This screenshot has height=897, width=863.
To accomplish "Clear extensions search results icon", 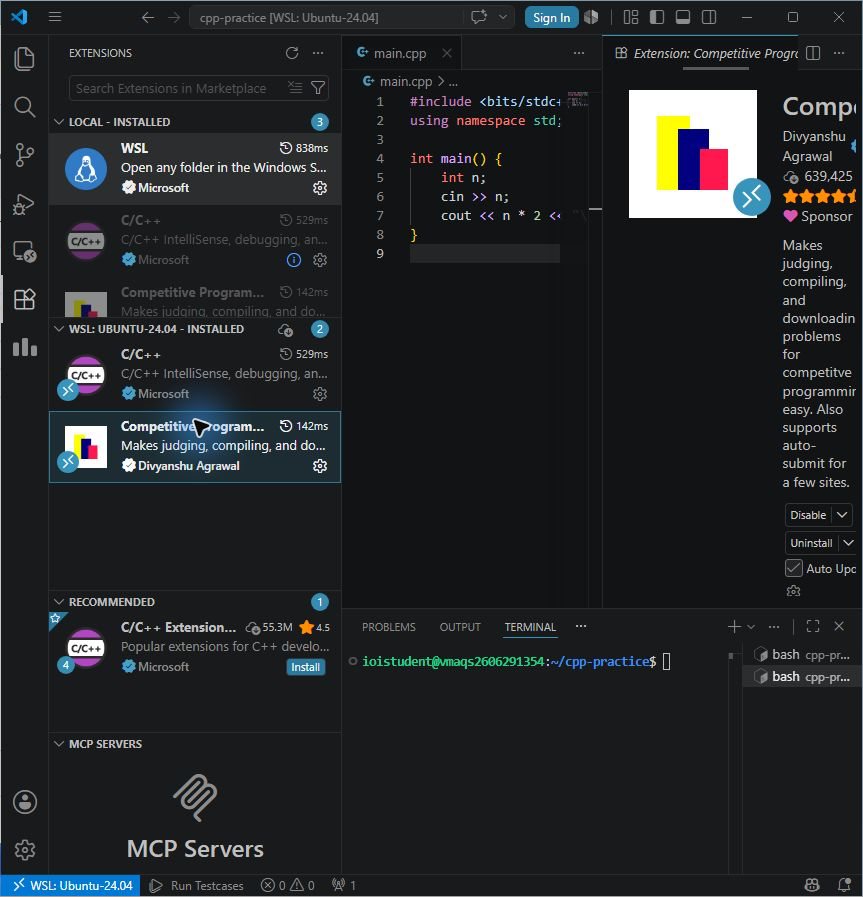I will pos(295,88).
